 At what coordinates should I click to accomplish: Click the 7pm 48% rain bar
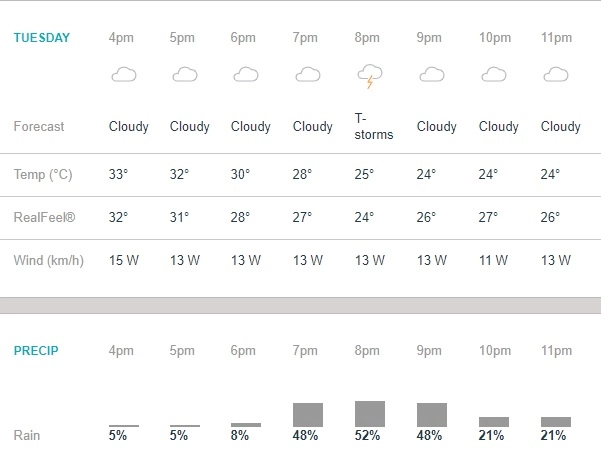click(308, 415)
